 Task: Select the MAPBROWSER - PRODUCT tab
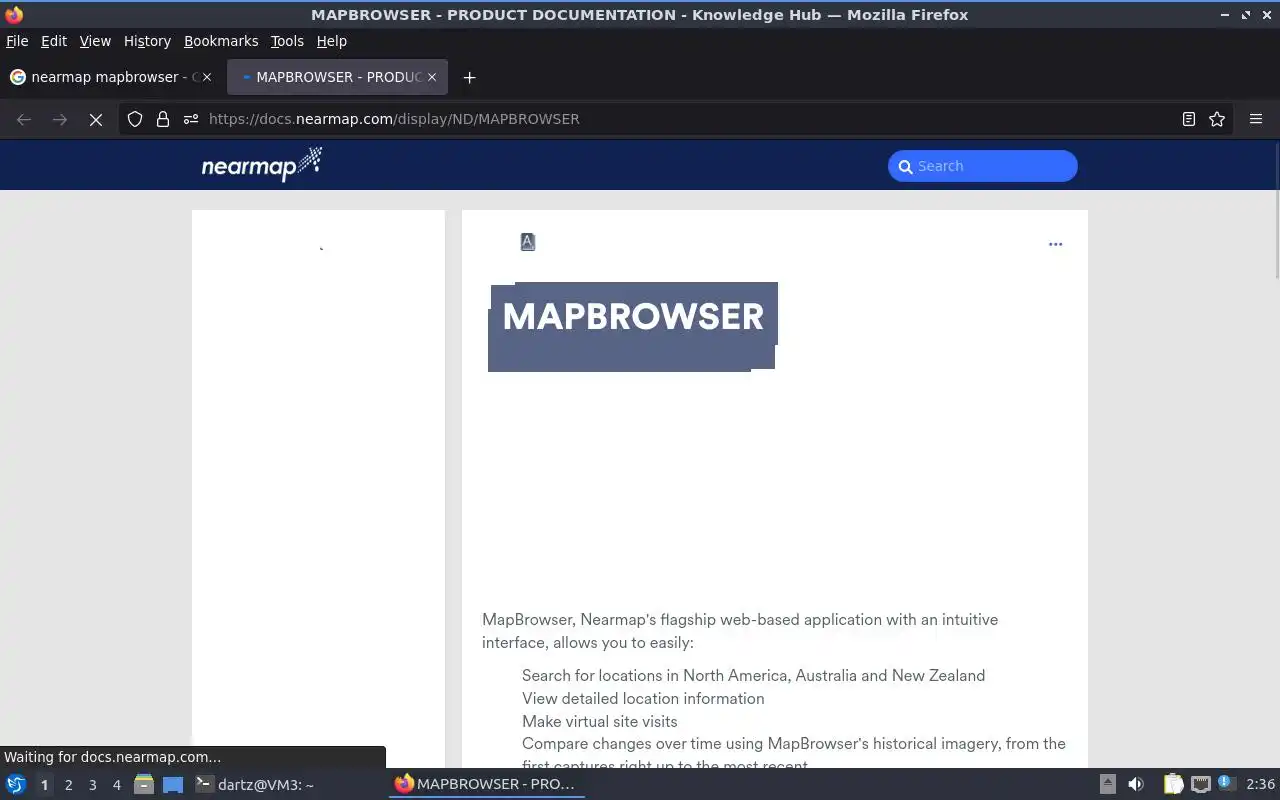point(335,77)
